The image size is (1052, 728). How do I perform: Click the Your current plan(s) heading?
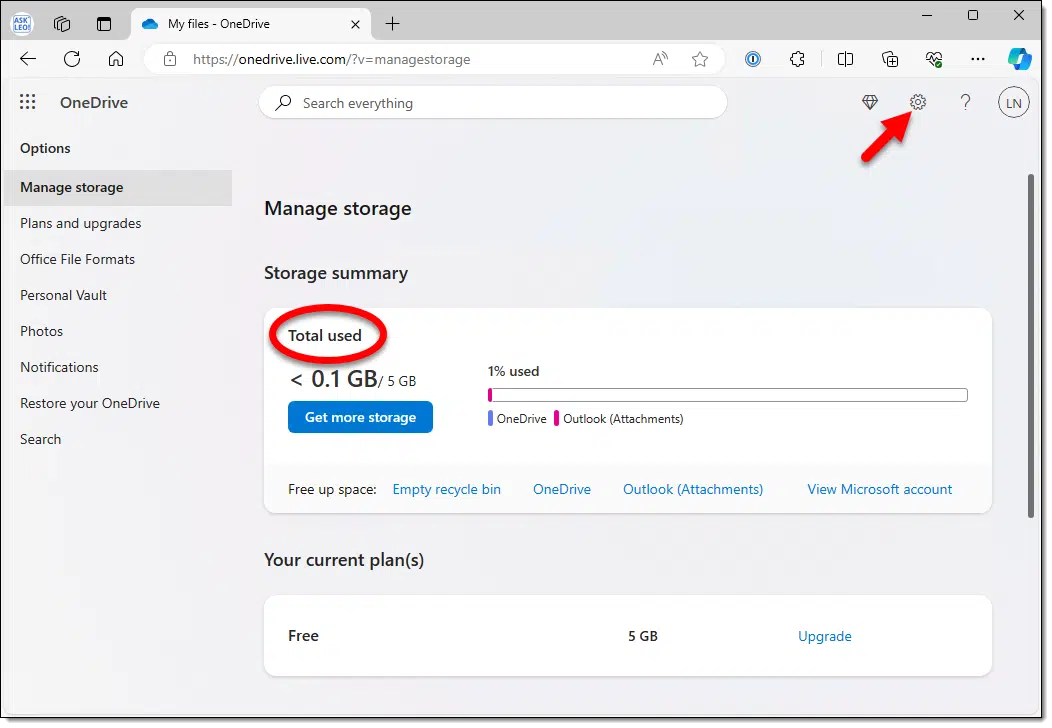point(344,560)
